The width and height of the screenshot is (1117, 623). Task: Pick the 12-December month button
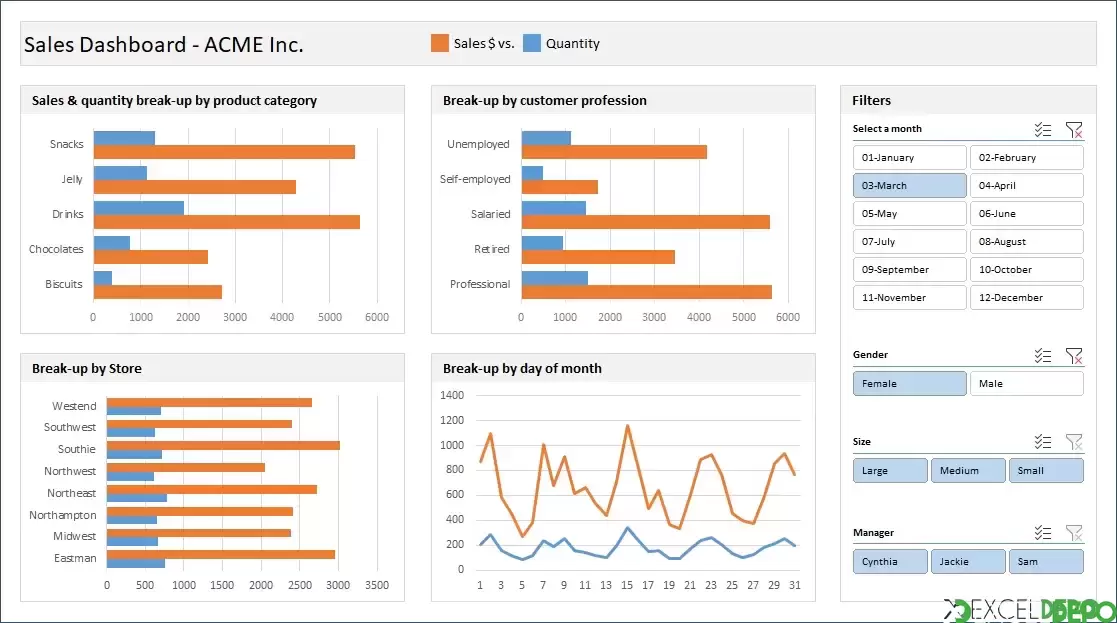[1027, 298]
